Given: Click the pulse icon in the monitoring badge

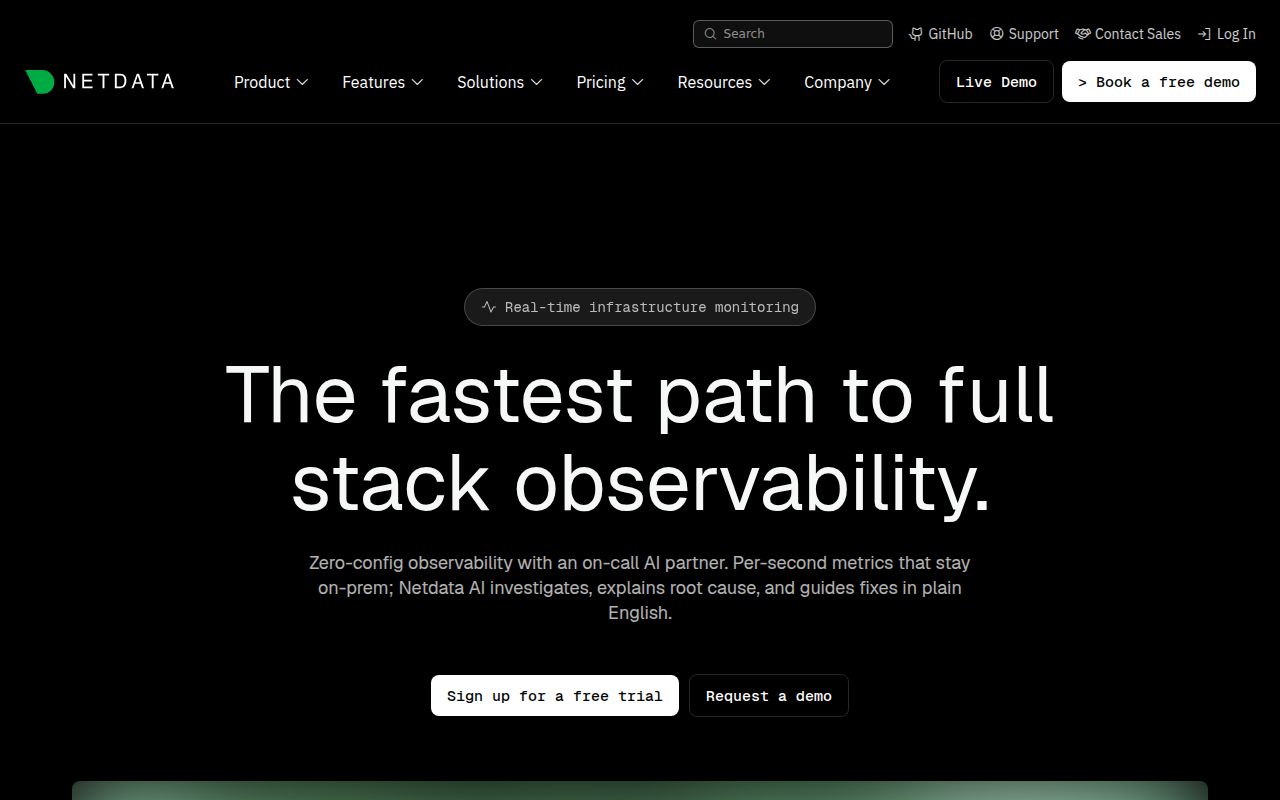Looking at the screenshot, I should tap(489, 307).
